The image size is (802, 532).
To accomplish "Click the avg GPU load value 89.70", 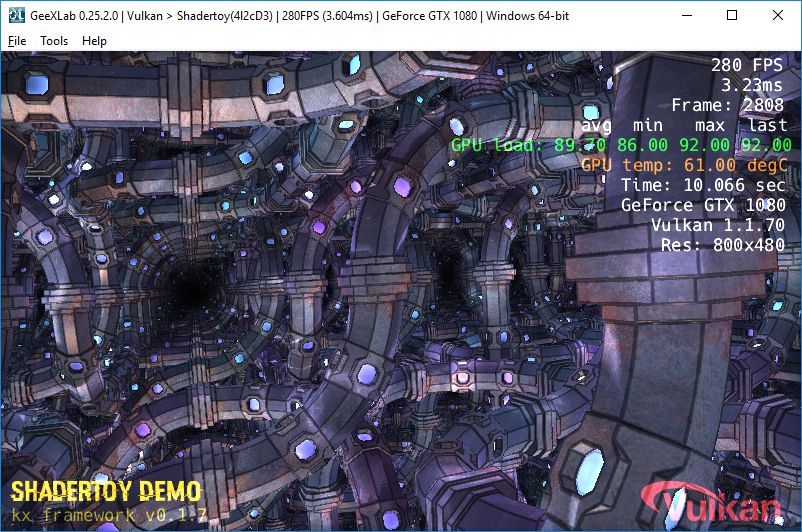I will coord(580,145).
